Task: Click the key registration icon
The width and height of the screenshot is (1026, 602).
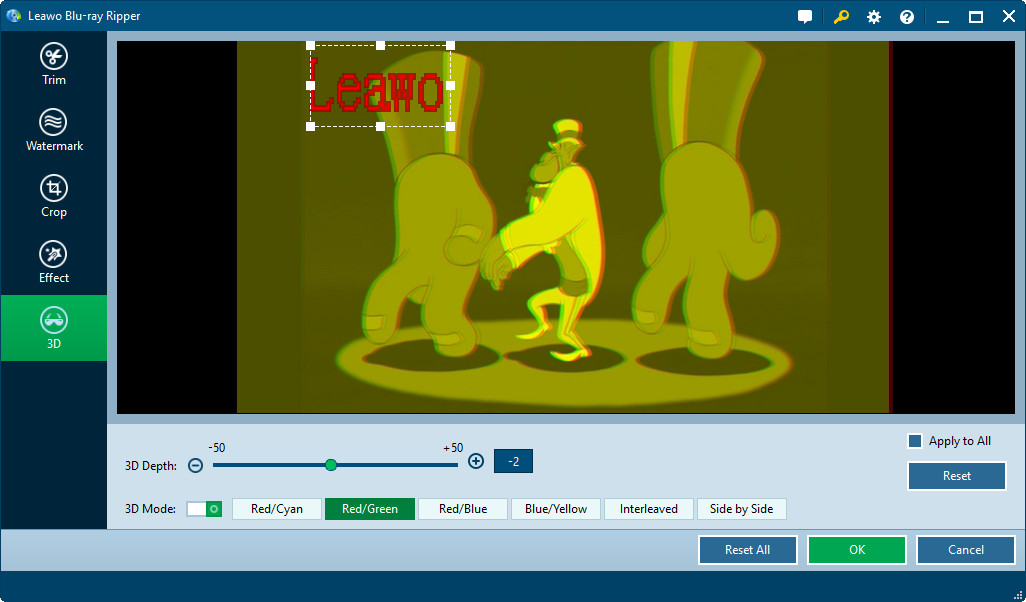Action: pos(841,17)
